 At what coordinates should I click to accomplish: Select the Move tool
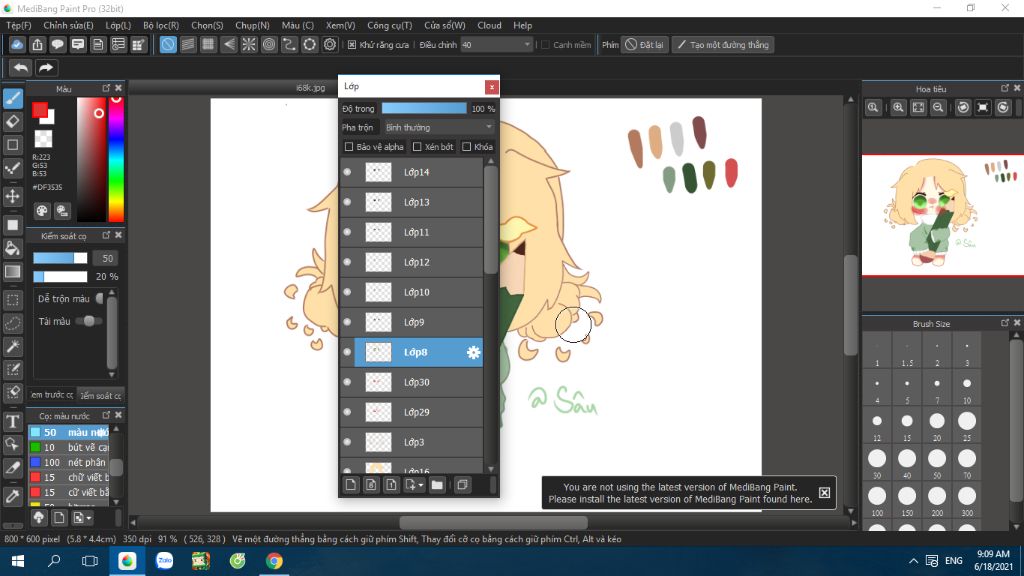point(12,196)
